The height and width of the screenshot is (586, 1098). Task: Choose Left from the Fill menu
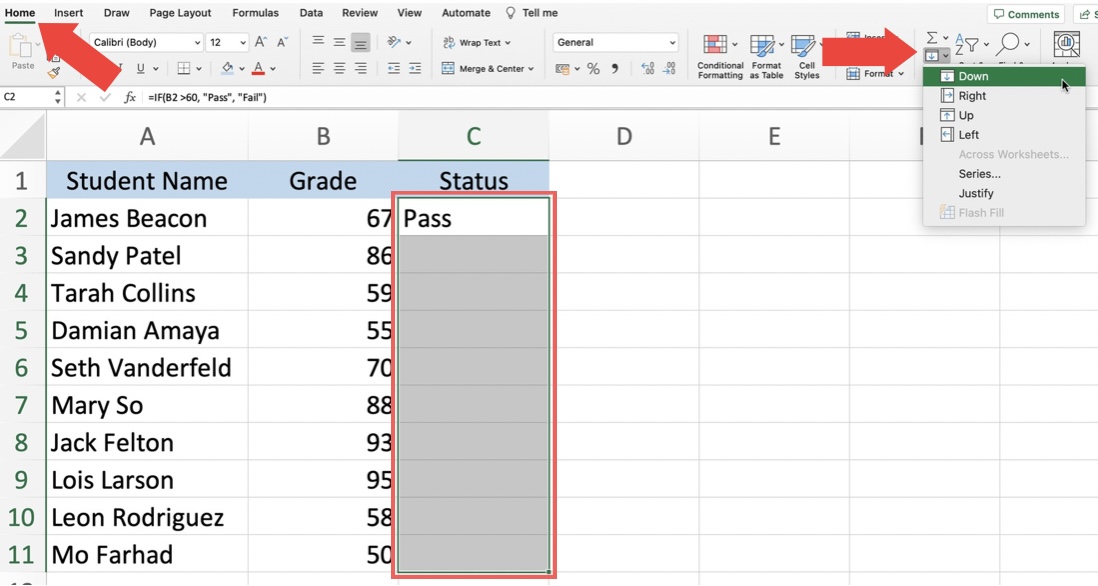tap(1003, 135)
